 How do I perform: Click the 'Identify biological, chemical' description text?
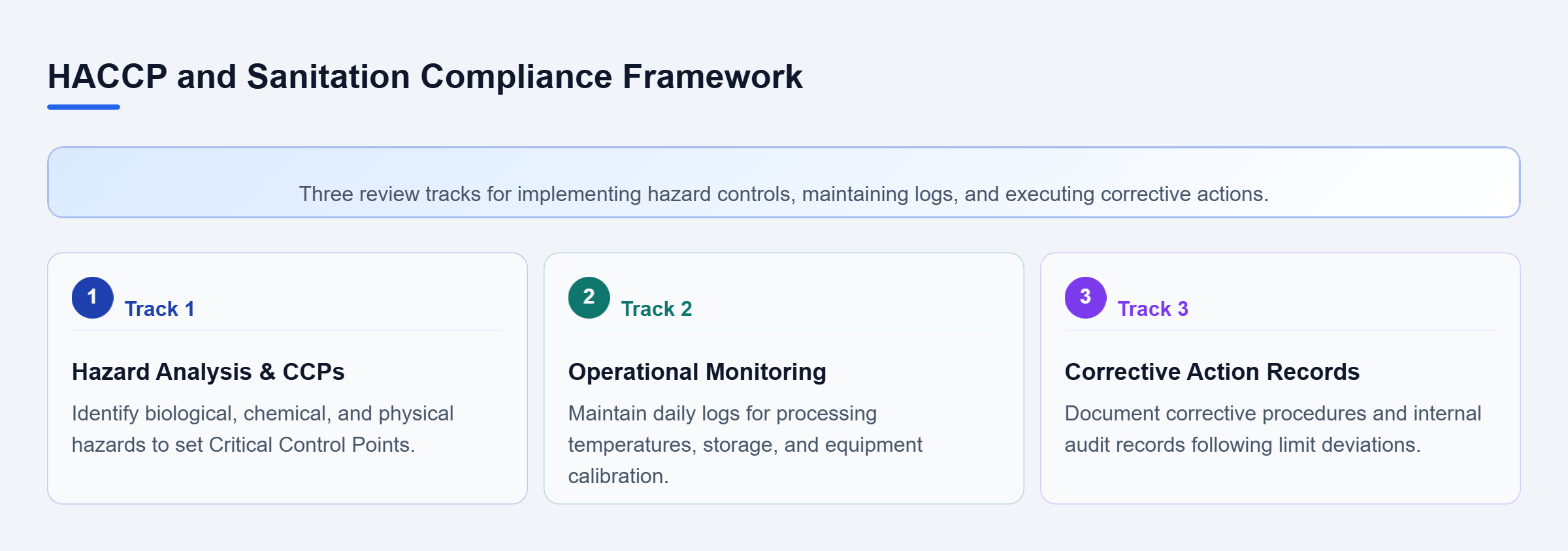(x=263, y=429)
